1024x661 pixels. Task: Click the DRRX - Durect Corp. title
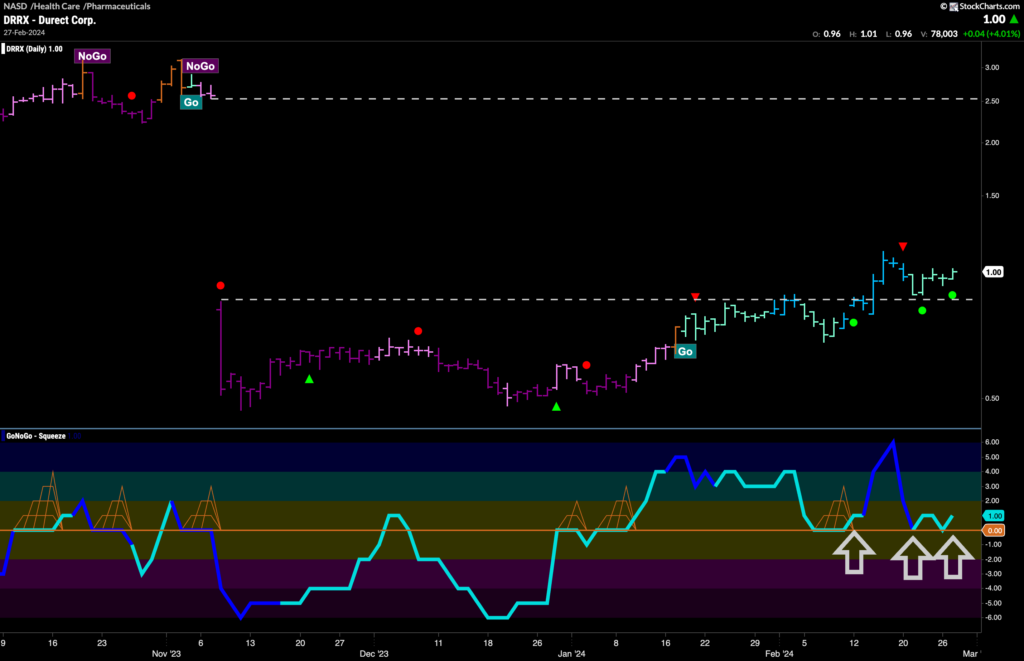click(47, 19)
